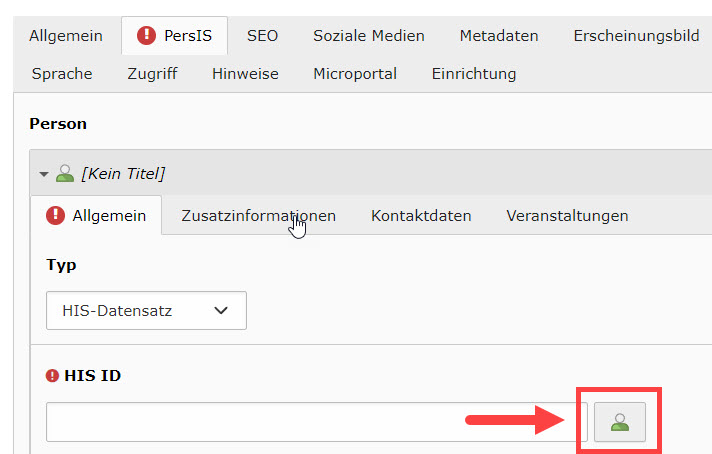Select the inner Allgemein tab of the person record
712x454 pixels.
click(x=97, y=216)
